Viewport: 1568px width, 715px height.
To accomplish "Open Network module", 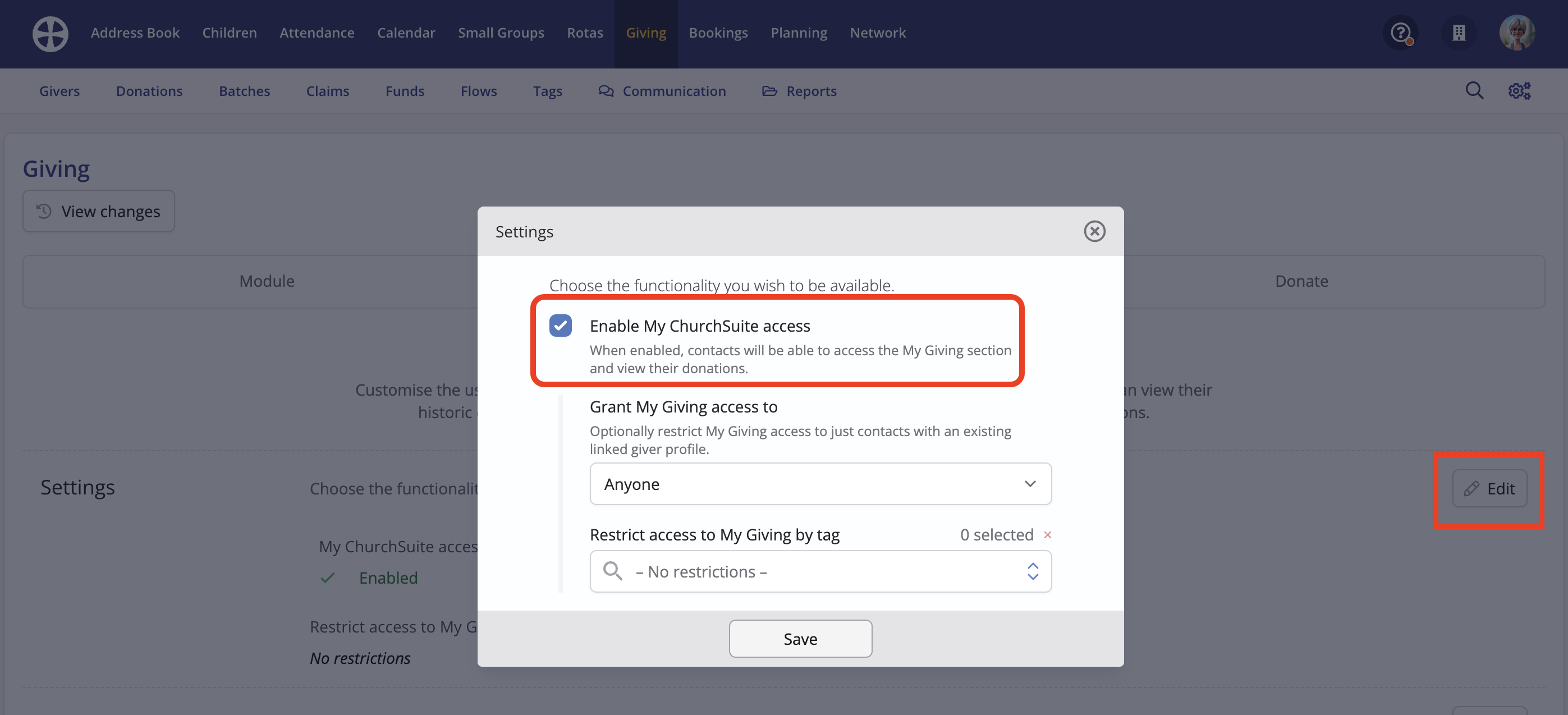I will pyautogui.click(x=878, y=33).
